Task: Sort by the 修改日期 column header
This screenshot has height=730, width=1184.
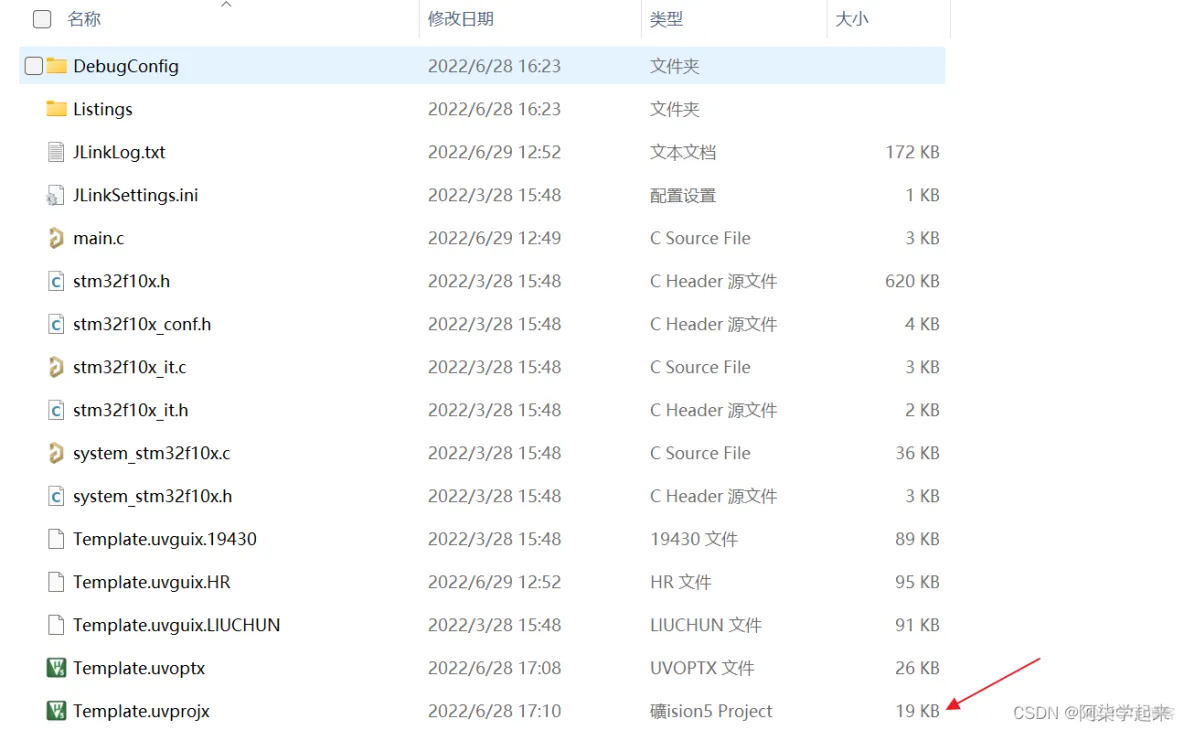Action: (461, 19)
